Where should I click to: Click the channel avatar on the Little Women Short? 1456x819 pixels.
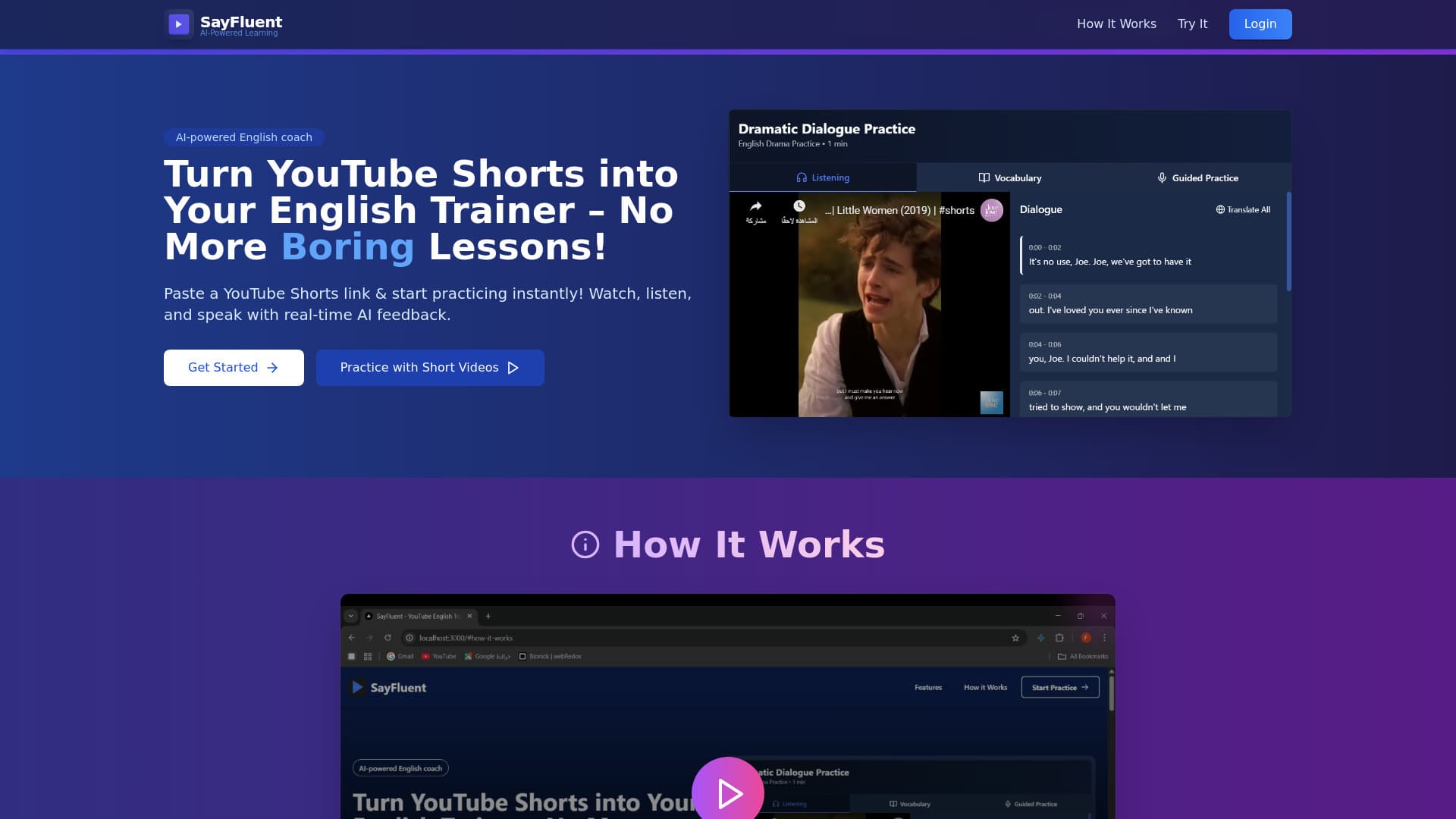pyautogui.click(x=991, y=211)
